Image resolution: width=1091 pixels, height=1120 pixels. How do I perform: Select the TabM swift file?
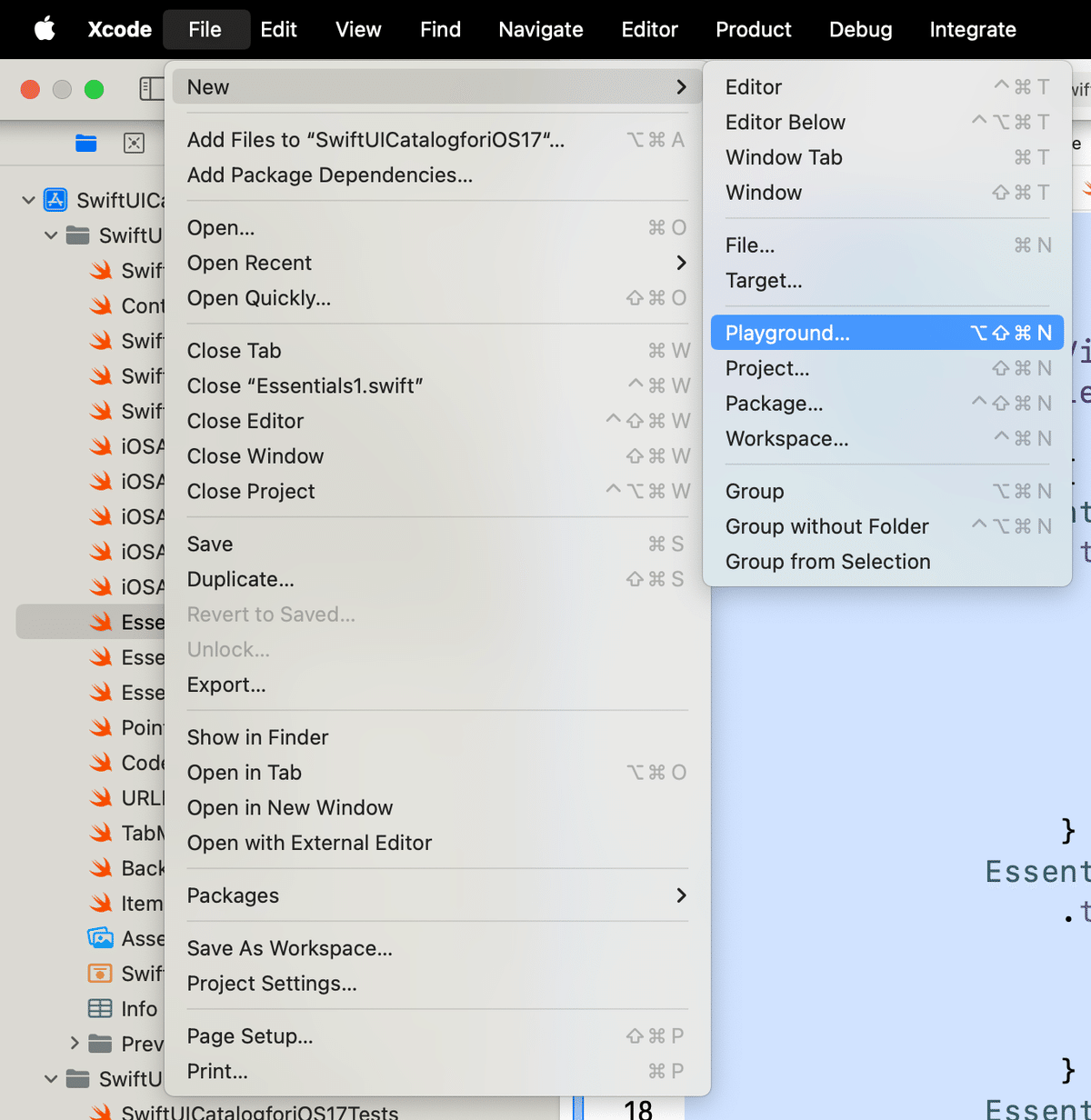click(127, 833)
